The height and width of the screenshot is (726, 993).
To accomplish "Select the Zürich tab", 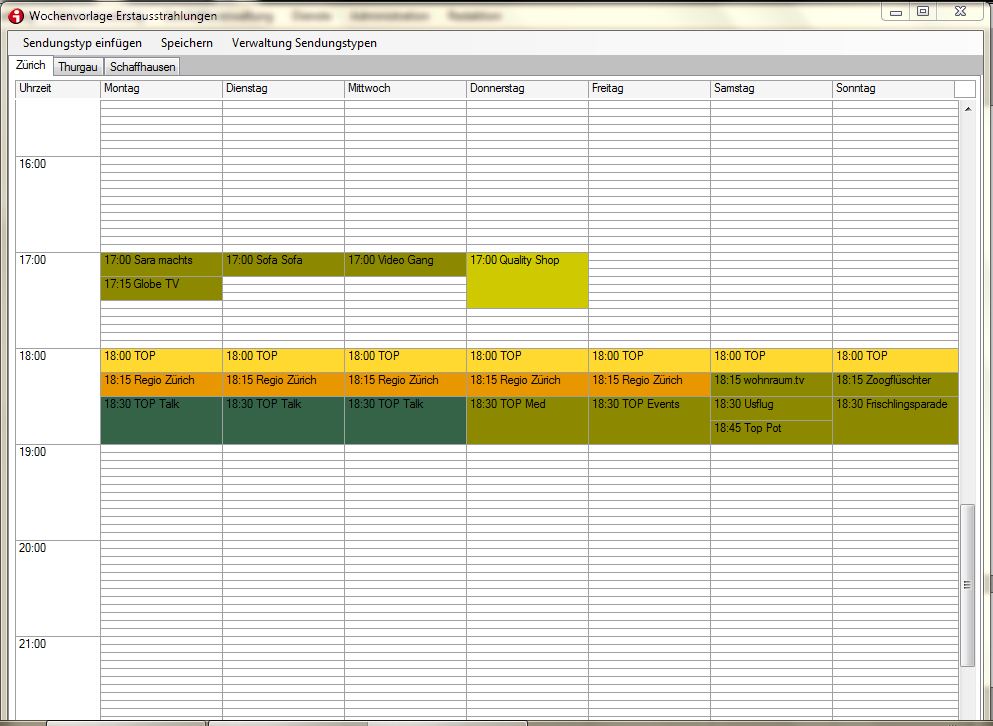I will pos(31,65).
